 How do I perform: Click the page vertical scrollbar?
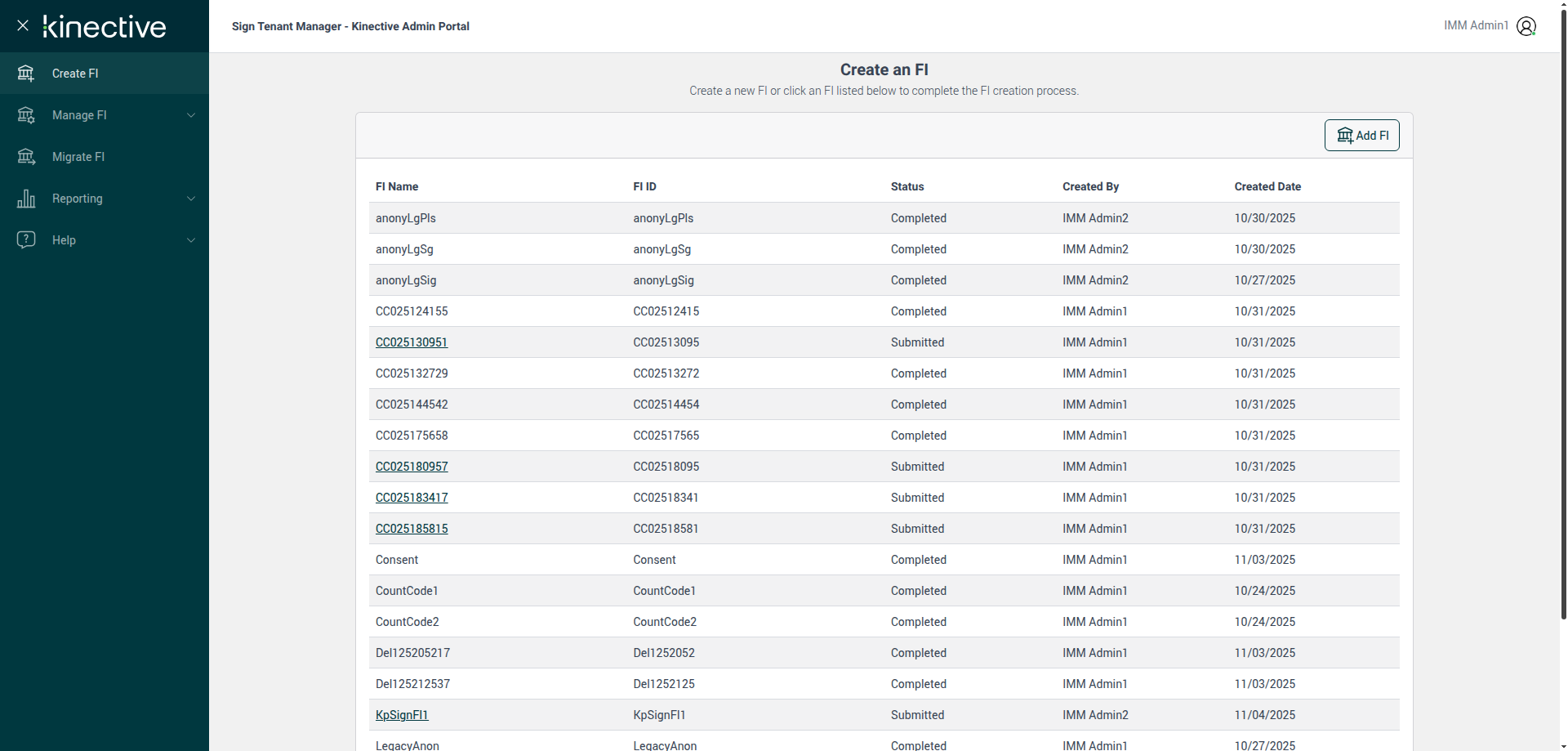pyautogui.click(x=1563, y=327)
